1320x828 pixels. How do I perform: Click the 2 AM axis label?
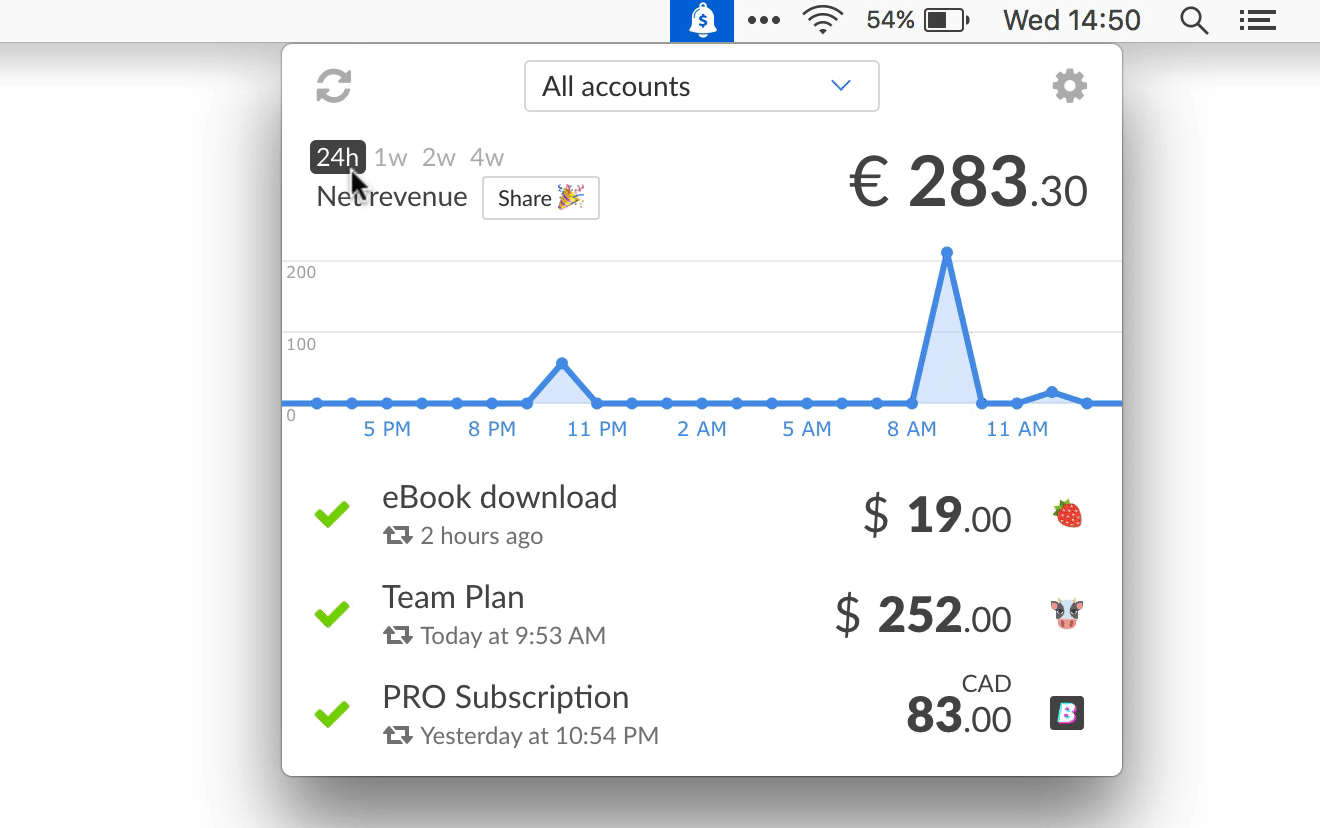tap(702, 429)
